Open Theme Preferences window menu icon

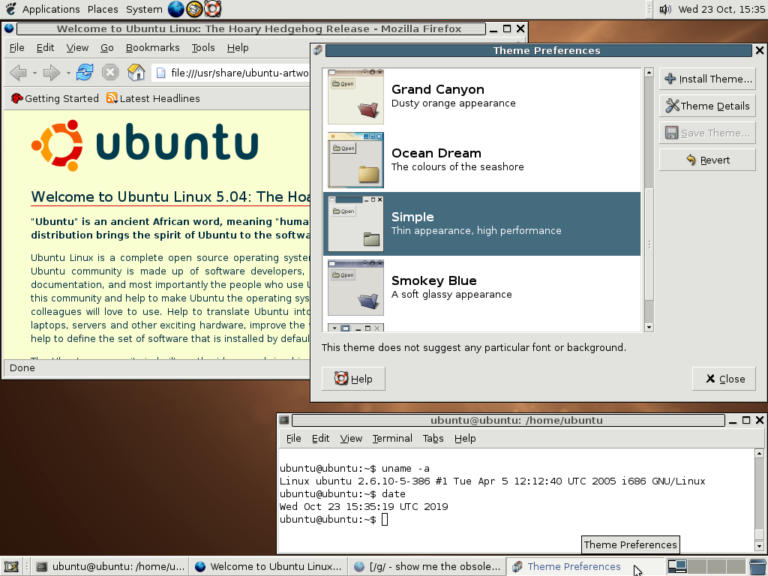tap(318, 50)
